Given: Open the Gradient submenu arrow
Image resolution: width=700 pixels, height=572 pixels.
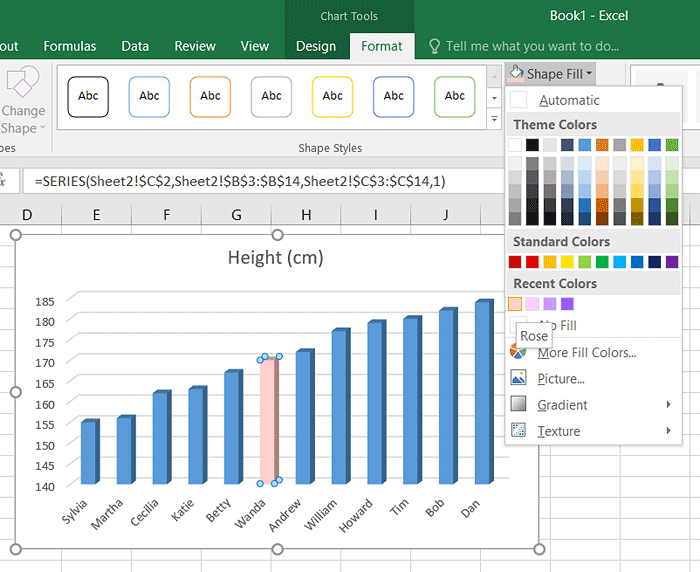Looking at the screenshot, I should (x=668, y=405).
